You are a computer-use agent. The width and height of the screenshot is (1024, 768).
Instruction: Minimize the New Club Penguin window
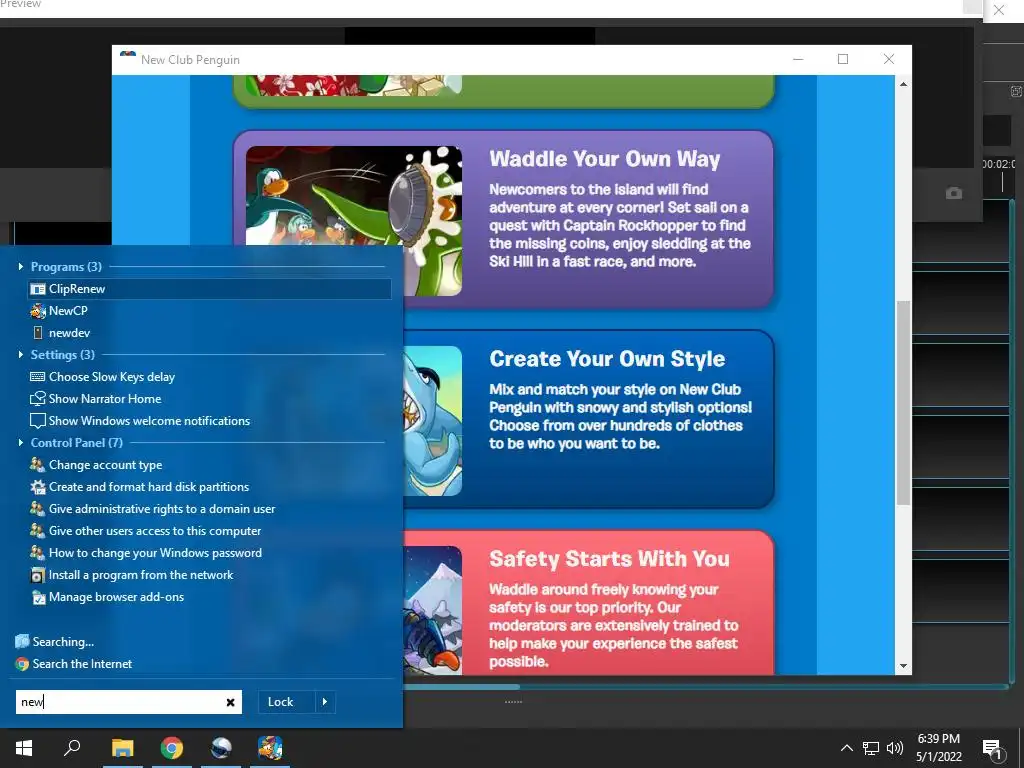tap(798, 59)
